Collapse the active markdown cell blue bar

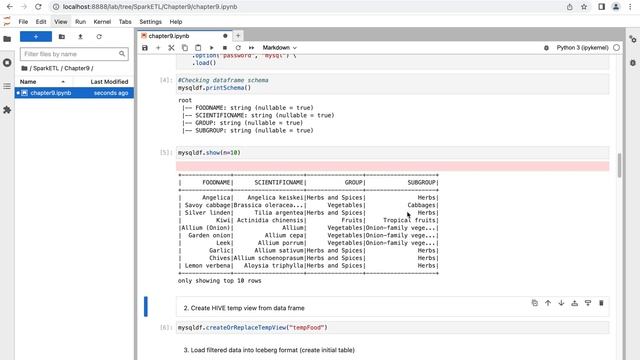pos(146,307)
